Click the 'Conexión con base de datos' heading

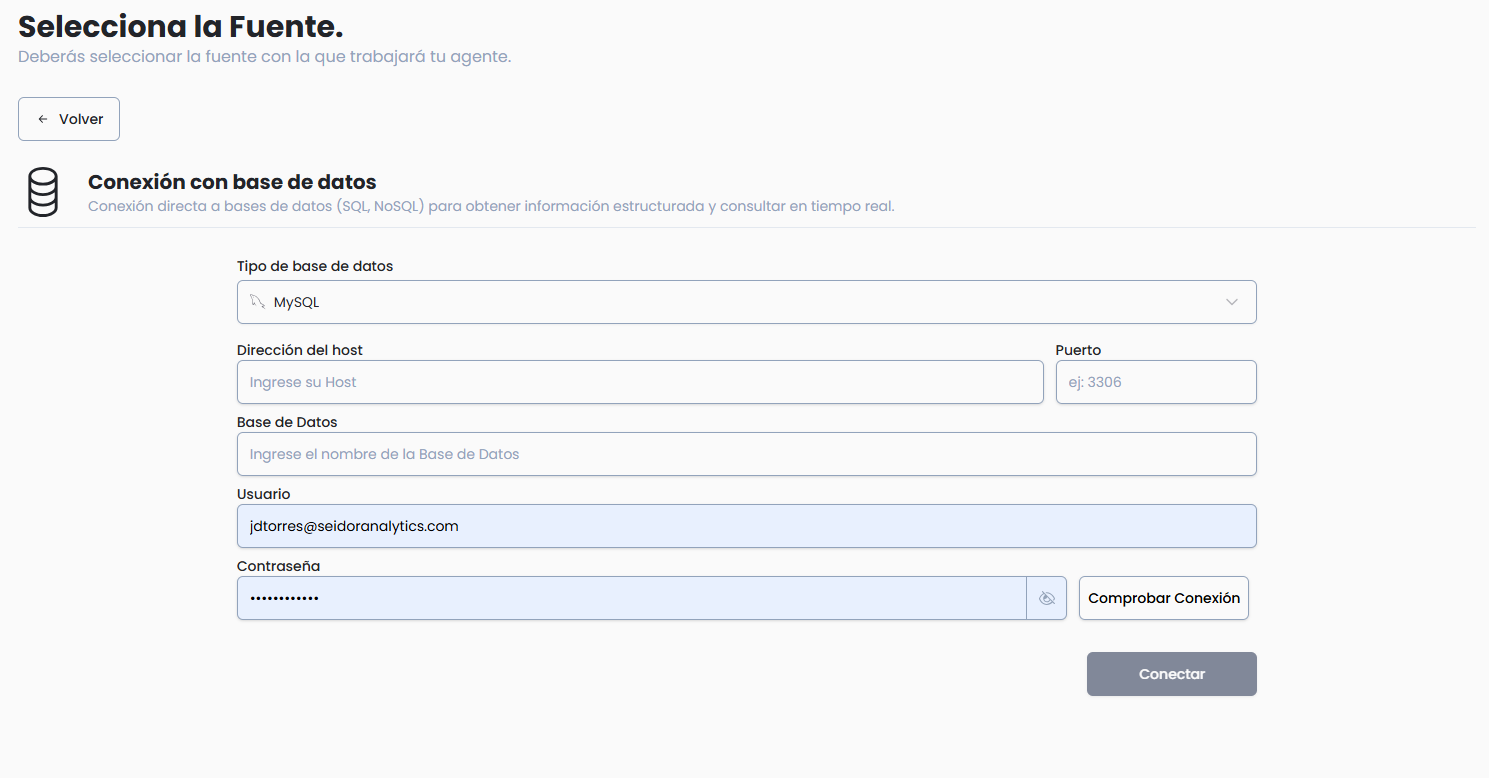point(232,182)
